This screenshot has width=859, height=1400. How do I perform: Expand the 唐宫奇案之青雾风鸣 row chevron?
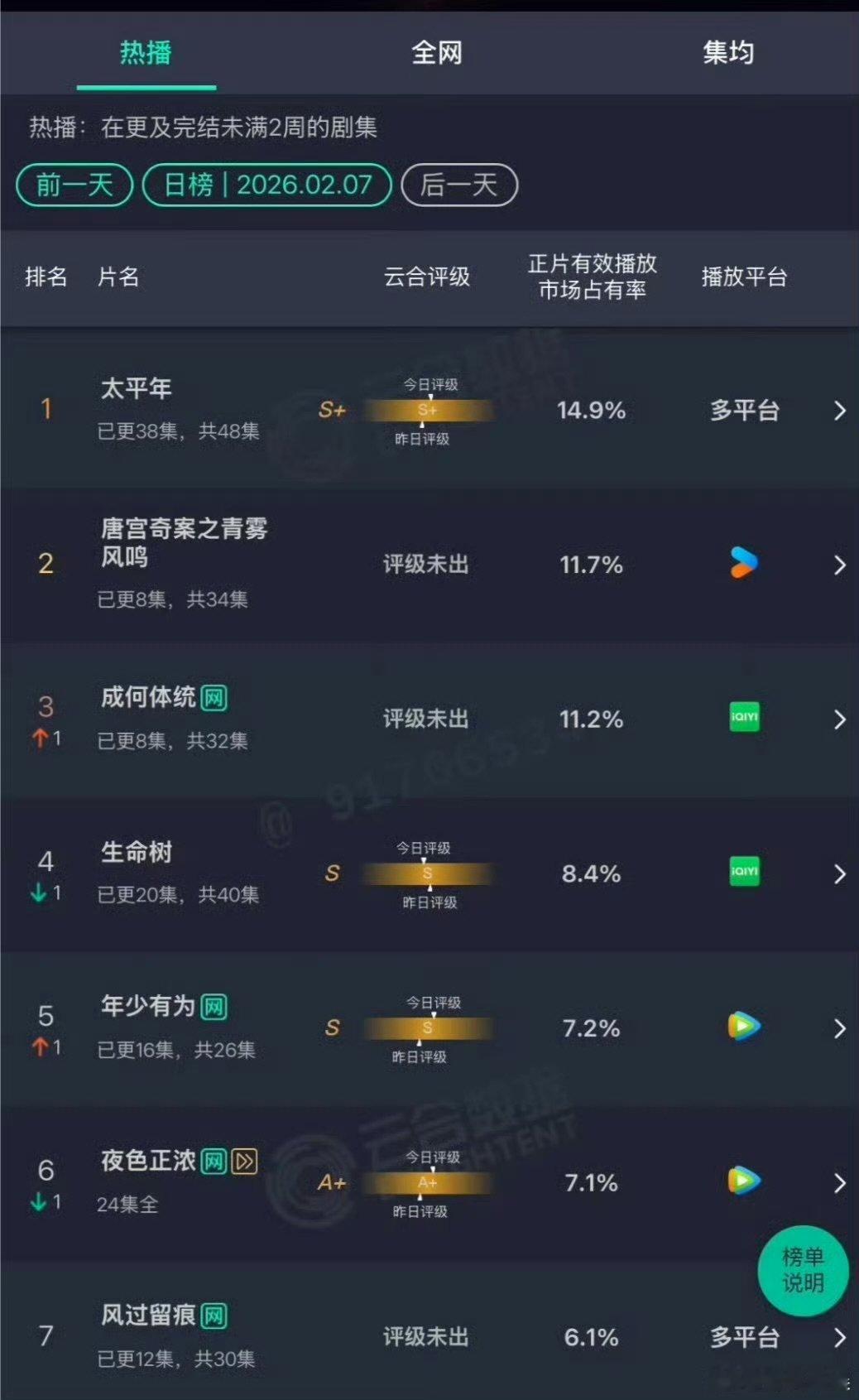click(841, 565)
